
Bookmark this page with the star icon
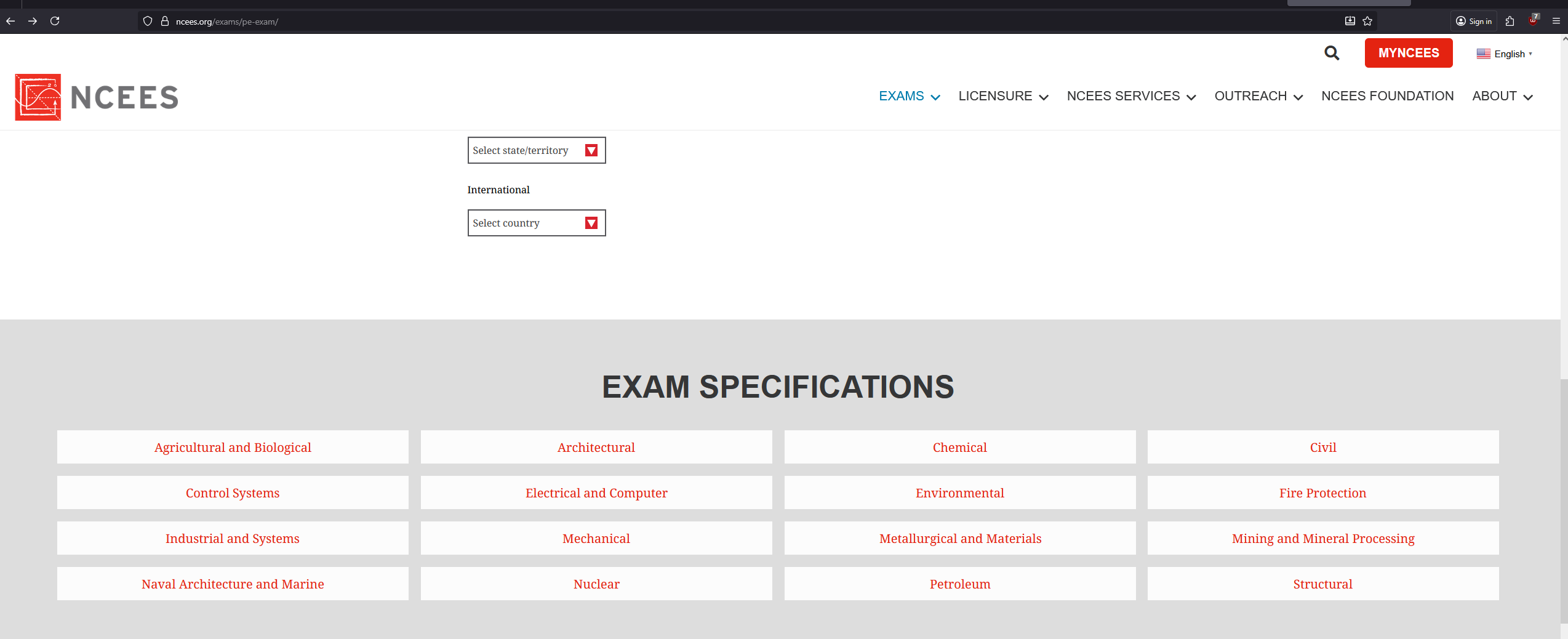pyautogui.click(x=1367, y=21)
